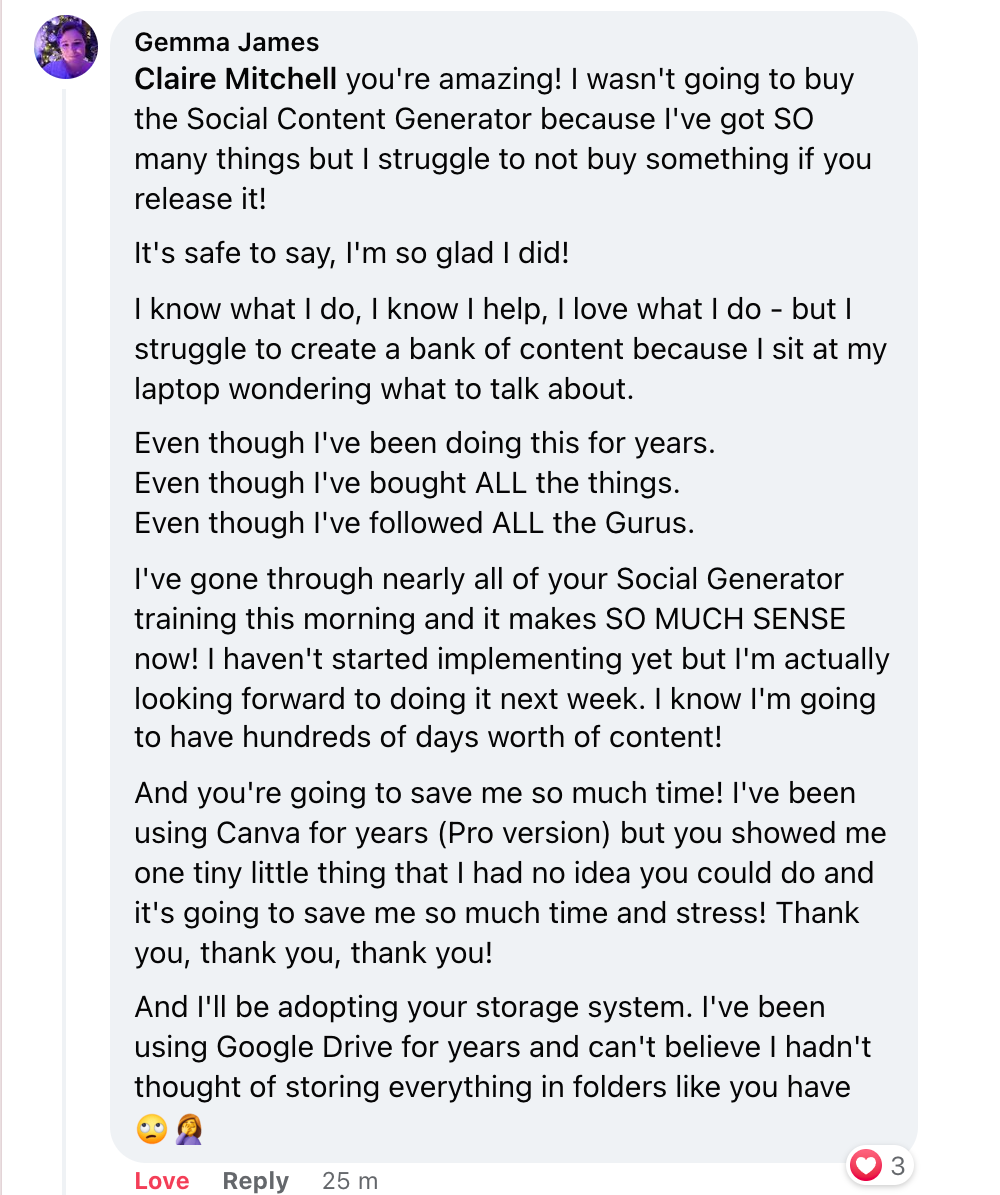This screenshot has width=1000, height=1195.
Task: Click the line "Even though I've followed ALL the Gurus"
Action: click(x=415, y=523)
